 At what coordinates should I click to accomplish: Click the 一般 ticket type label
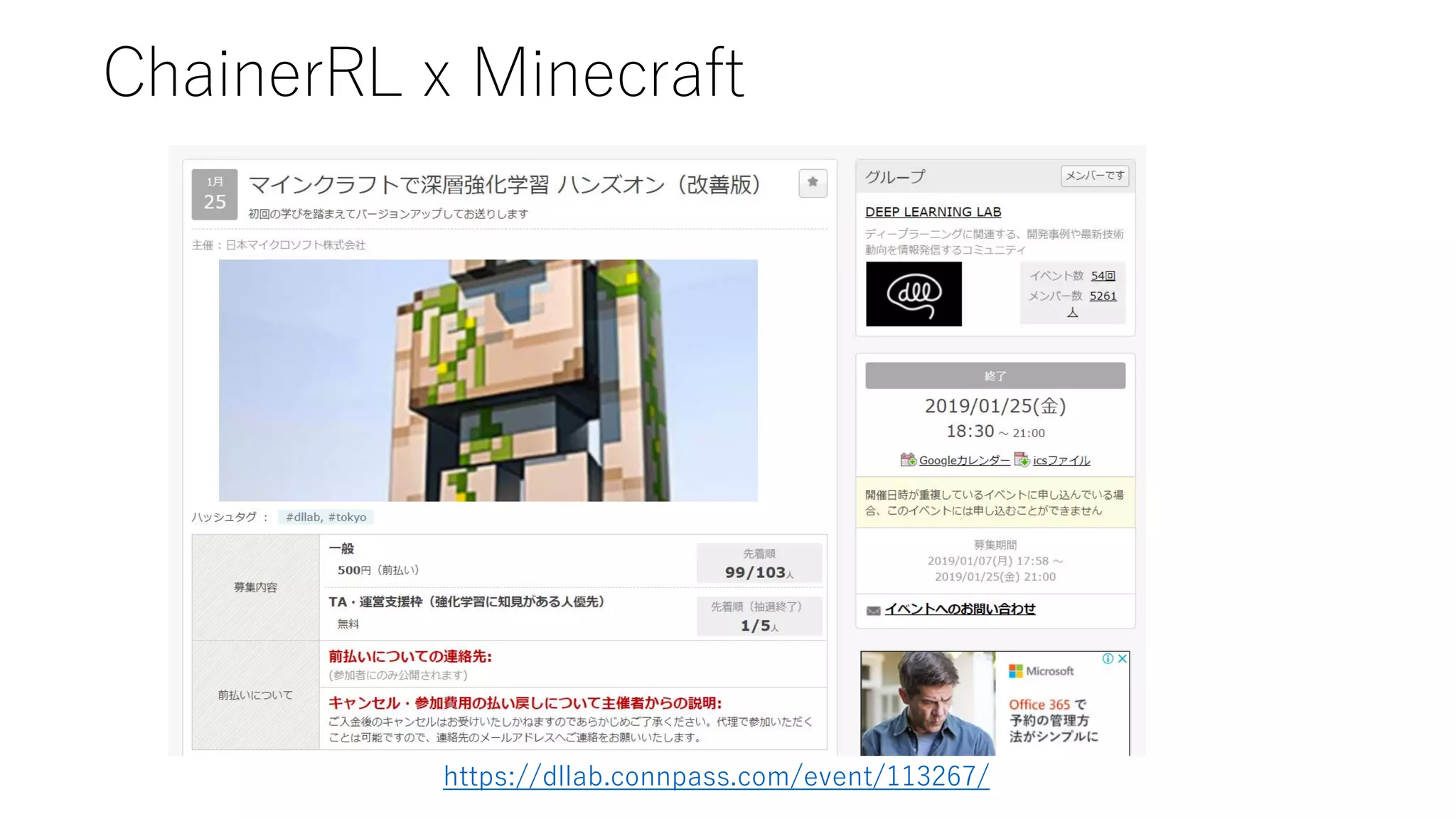coord(341,548)
